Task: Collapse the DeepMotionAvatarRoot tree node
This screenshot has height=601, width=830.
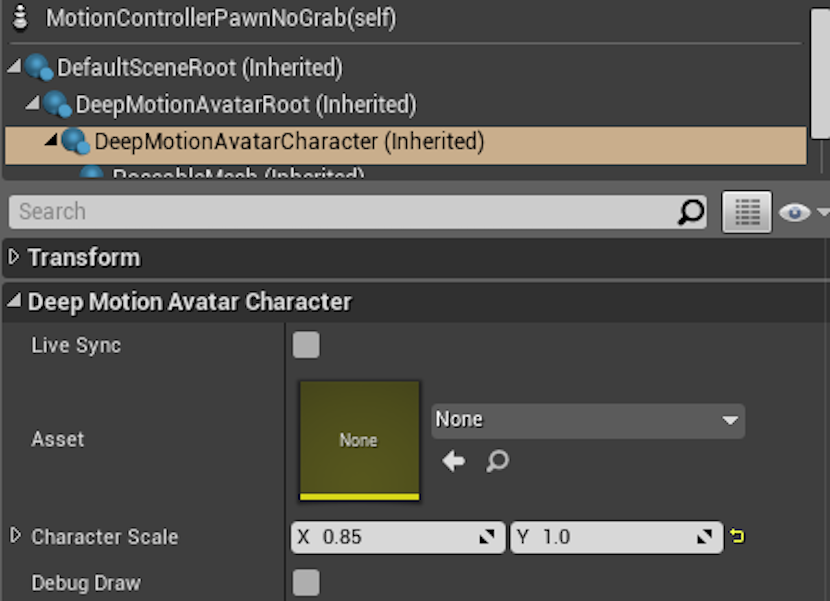Action: click(33, 103)
